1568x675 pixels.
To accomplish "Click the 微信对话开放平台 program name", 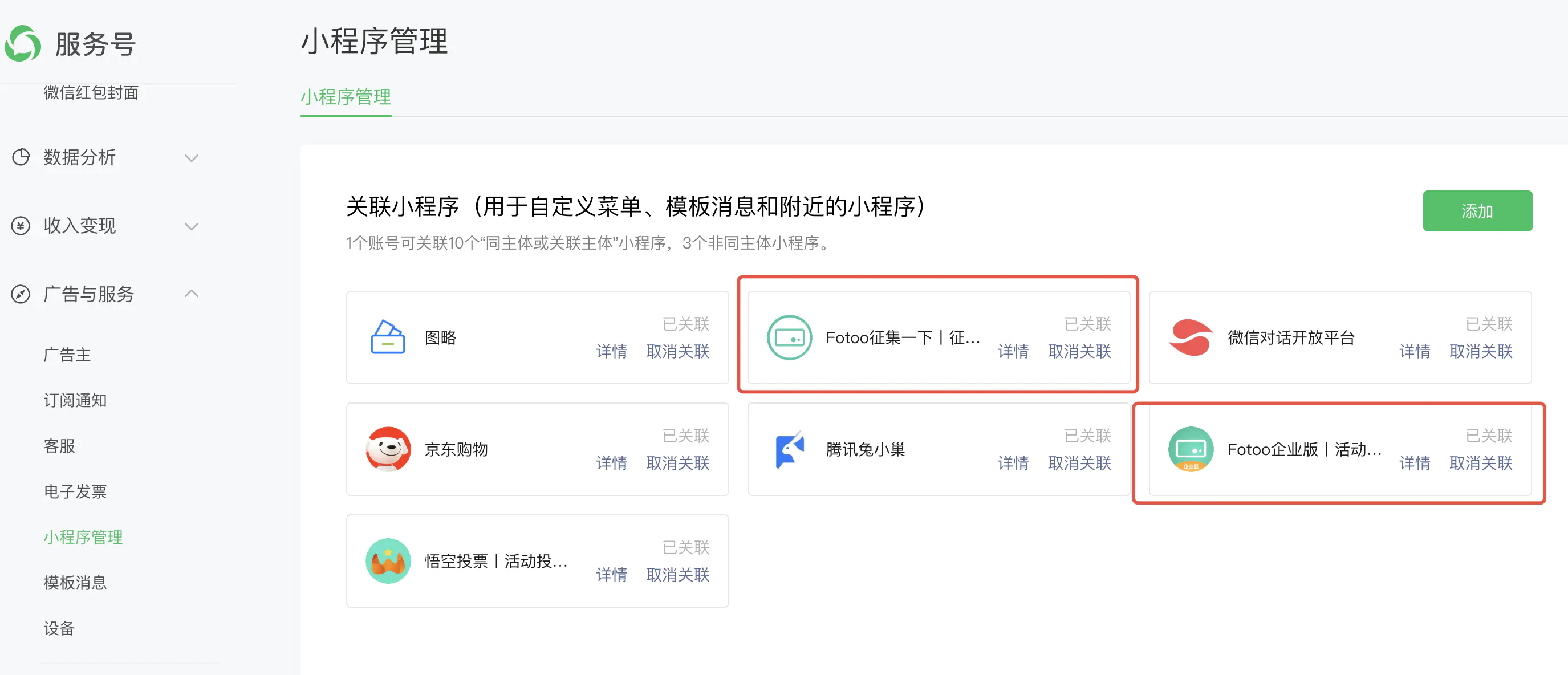I will (1291, 337).
